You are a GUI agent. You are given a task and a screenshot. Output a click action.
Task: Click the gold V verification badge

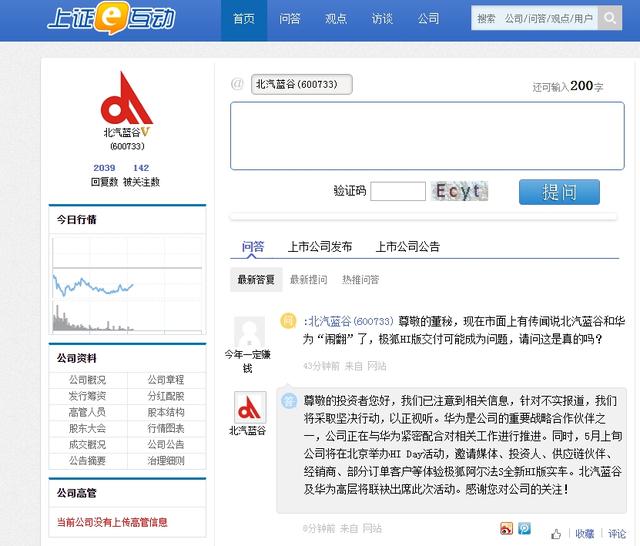click(145, 132)
